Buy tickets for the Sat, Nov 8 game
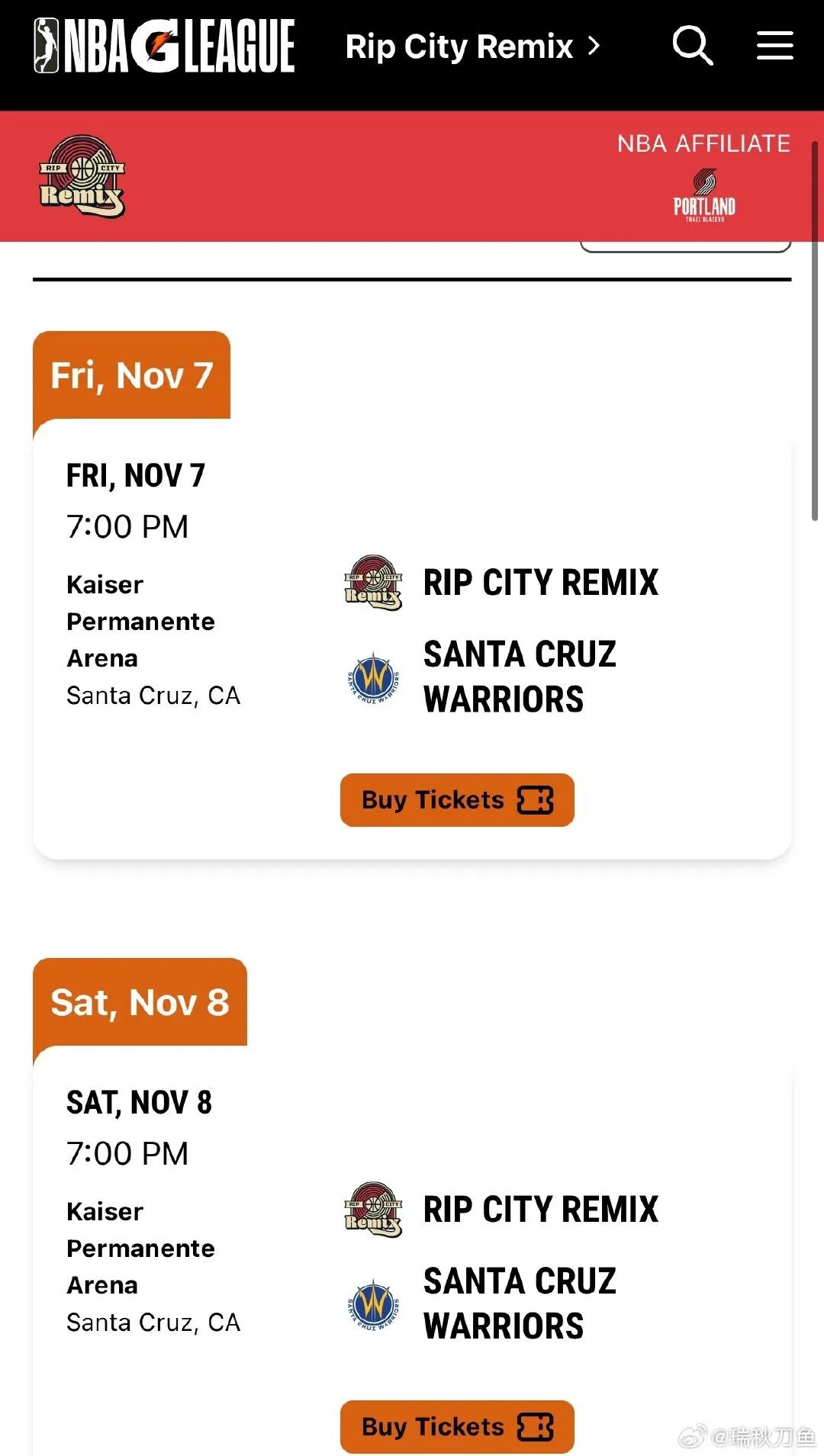The height and width of the screenshot is (1456, 824). click(457, 1427)
